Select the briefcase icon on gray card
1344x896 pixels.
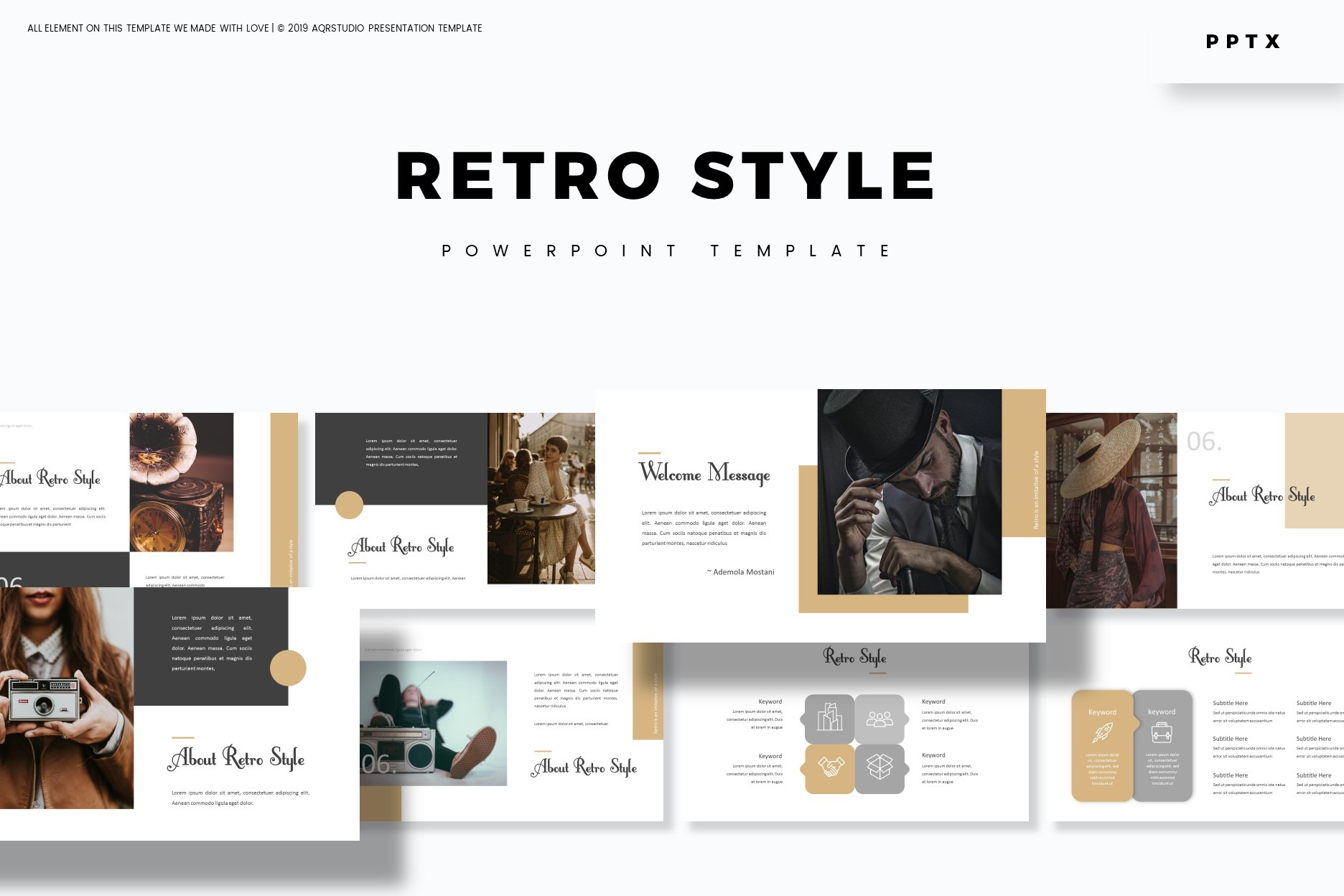coord(1162,733)
